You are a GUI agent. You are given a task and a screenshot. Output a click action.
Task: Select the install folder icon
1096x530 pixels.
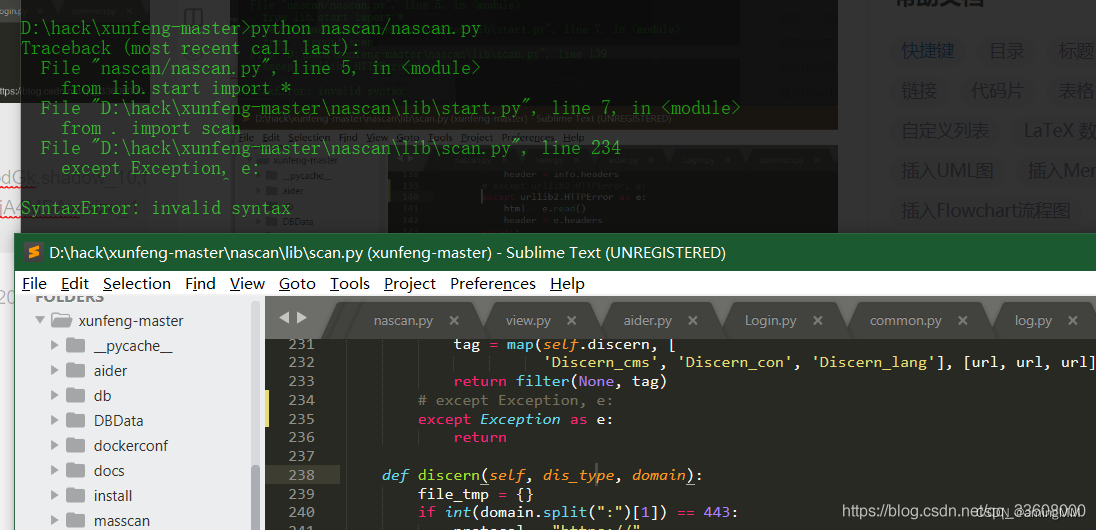(x=75, y=496)
